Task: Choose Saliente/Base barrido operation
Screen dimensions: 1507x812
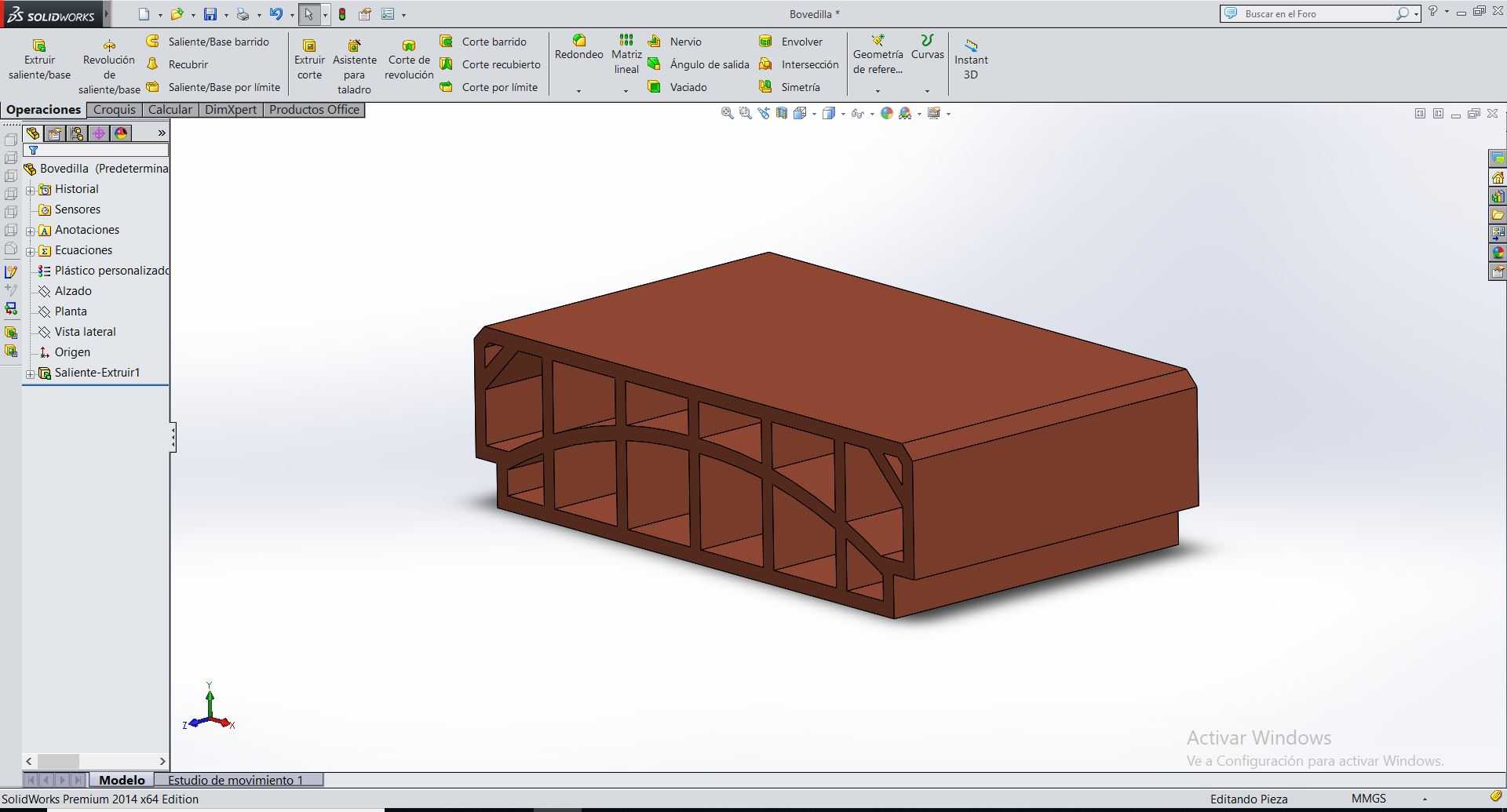Action: (208, 42)
